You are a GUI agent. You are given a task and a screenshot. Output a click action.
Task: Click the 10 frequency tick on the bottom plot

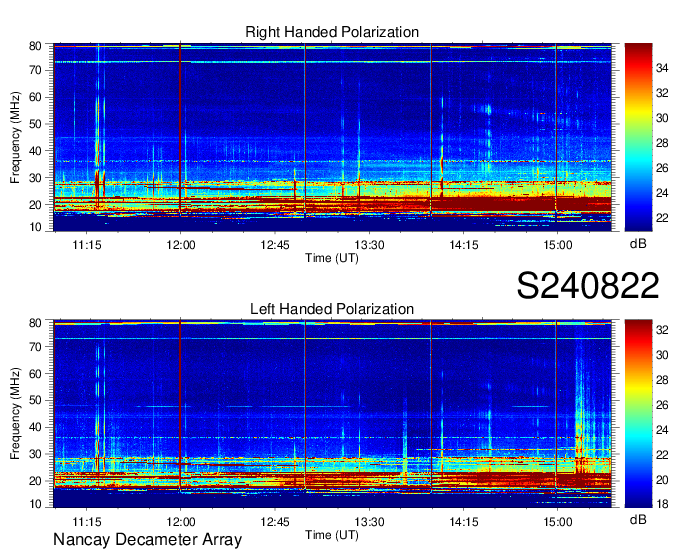[x=36, y=504]
